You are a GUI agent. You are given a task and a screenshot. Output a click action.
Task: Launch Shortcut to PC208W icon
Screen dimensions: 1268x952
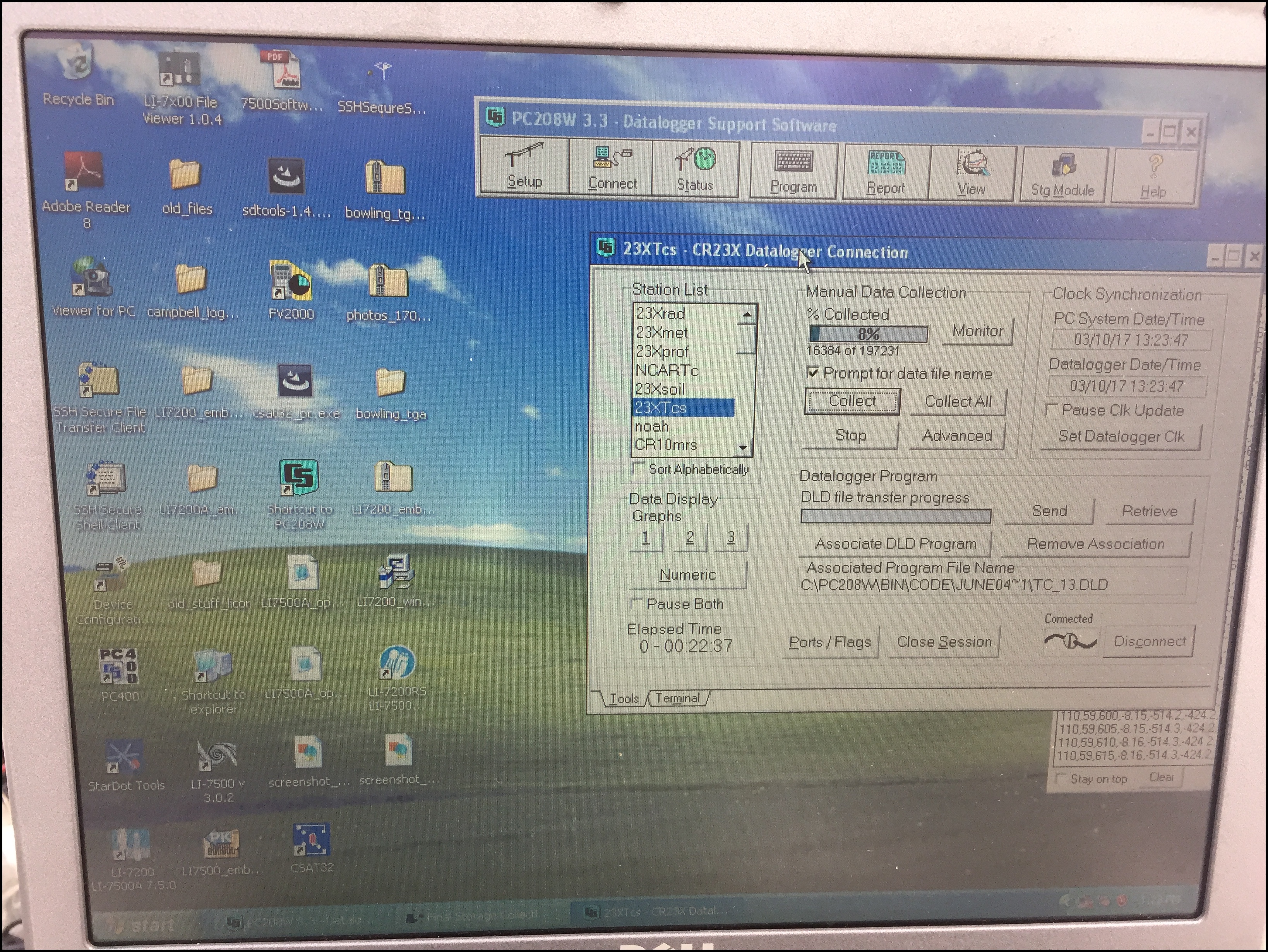tap(299, 495)
